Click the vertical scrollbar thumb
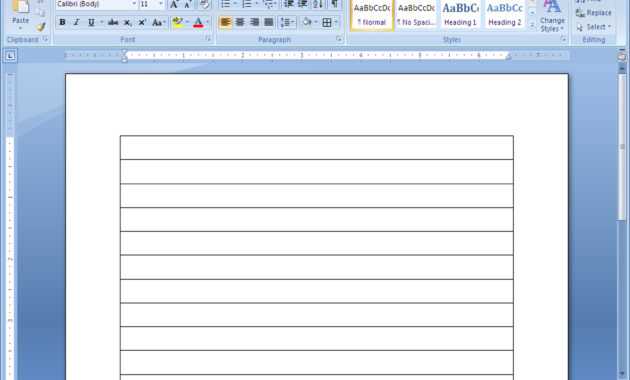This screenshot has height=380, width=630. [622, 147]
